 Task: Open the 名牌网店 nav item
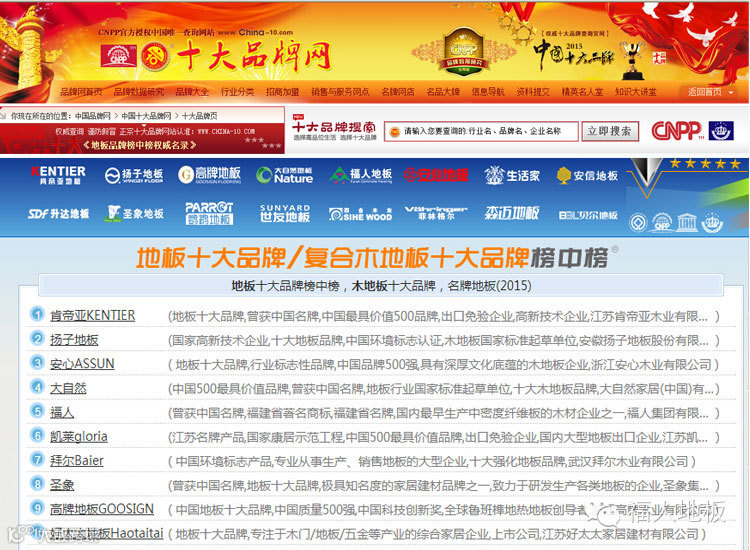398,92
